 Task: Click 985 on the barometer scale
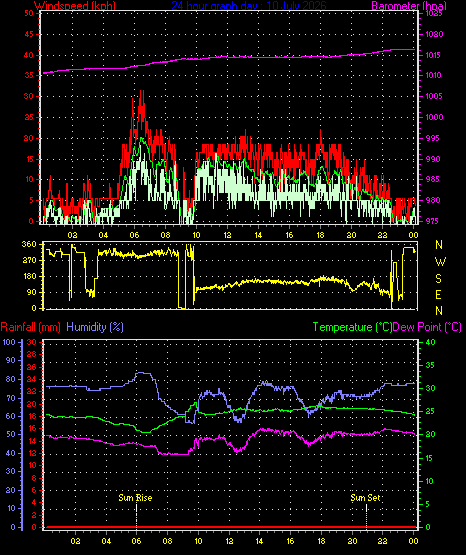[433, 179]
